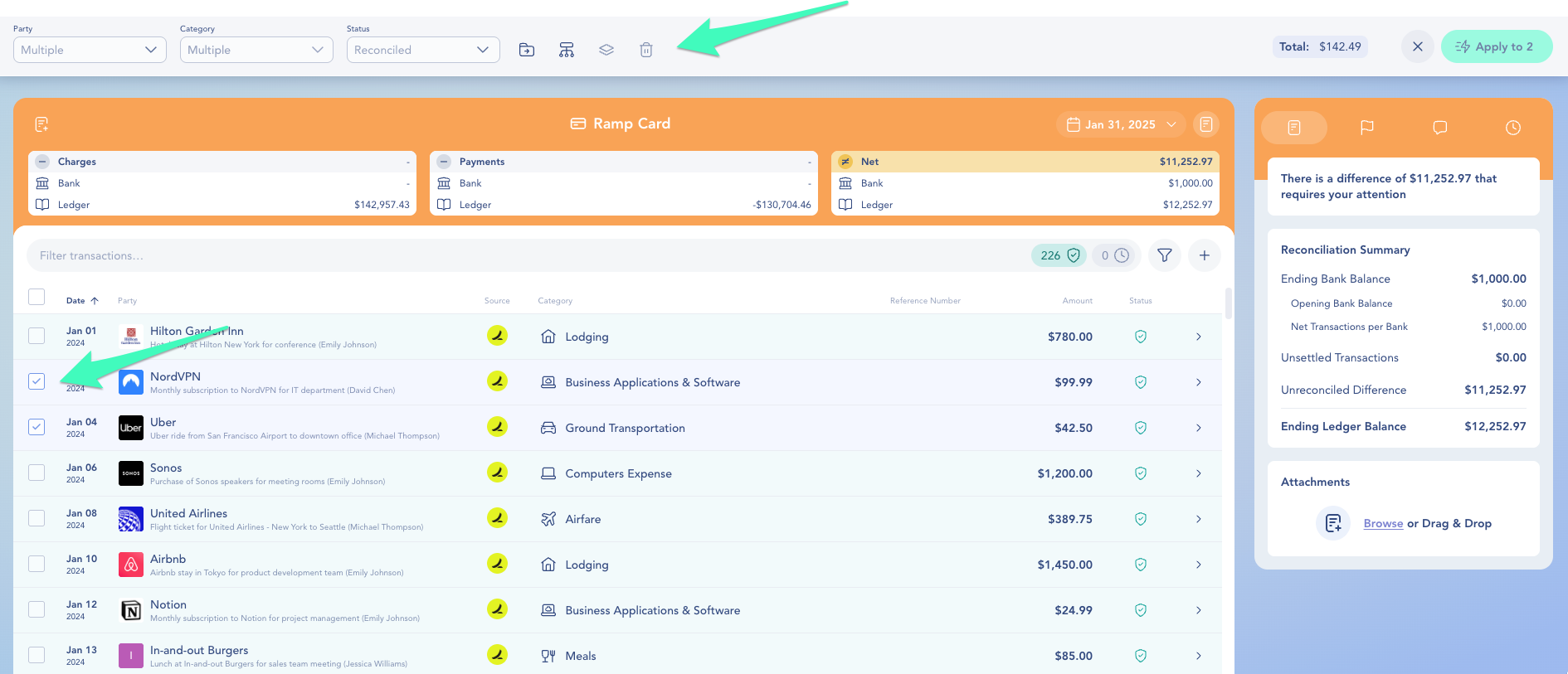Screen dimensions: 1568x674
Task: Click the Notion logo thumbnail
Action: tap(131, 610)
